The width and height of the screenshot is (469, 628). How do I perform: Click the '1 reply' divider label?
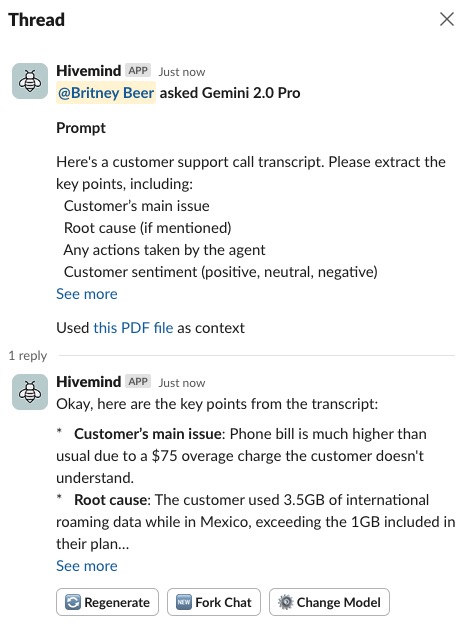[28, 355]
